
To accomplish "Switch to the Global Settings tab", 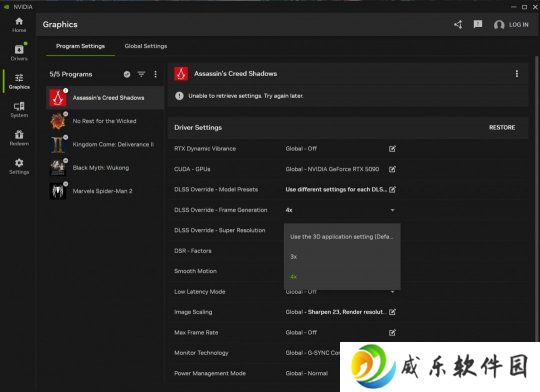I will click(x=146, y=46).
